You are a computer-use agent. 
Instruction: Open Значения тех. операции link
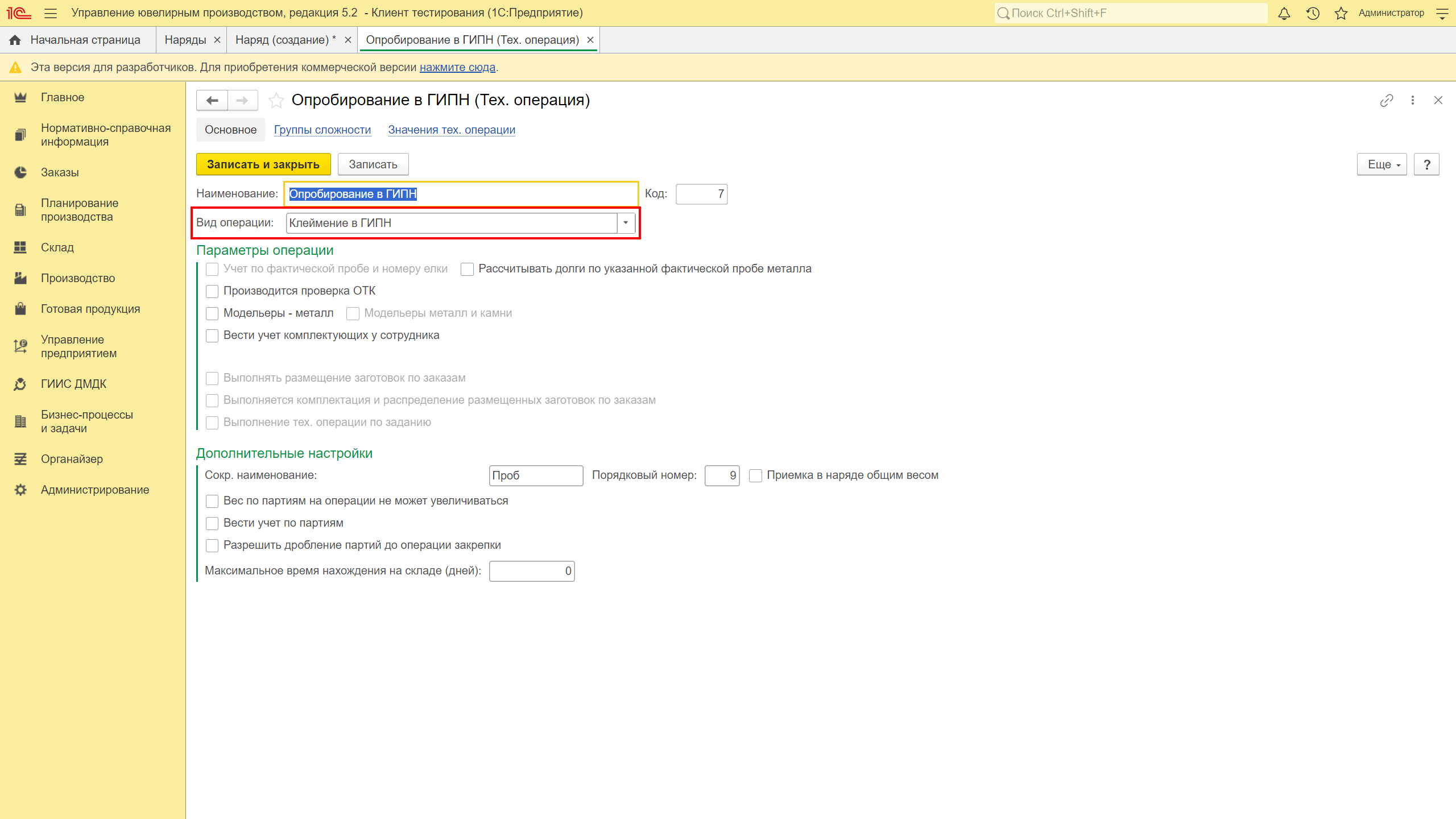[x=452, y=130]
